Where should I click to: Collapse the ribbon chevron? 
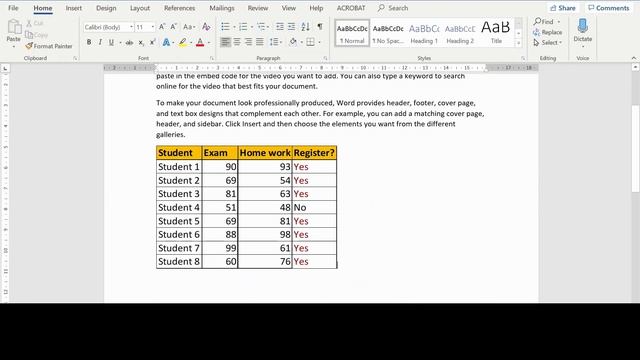tap(633, 58)
